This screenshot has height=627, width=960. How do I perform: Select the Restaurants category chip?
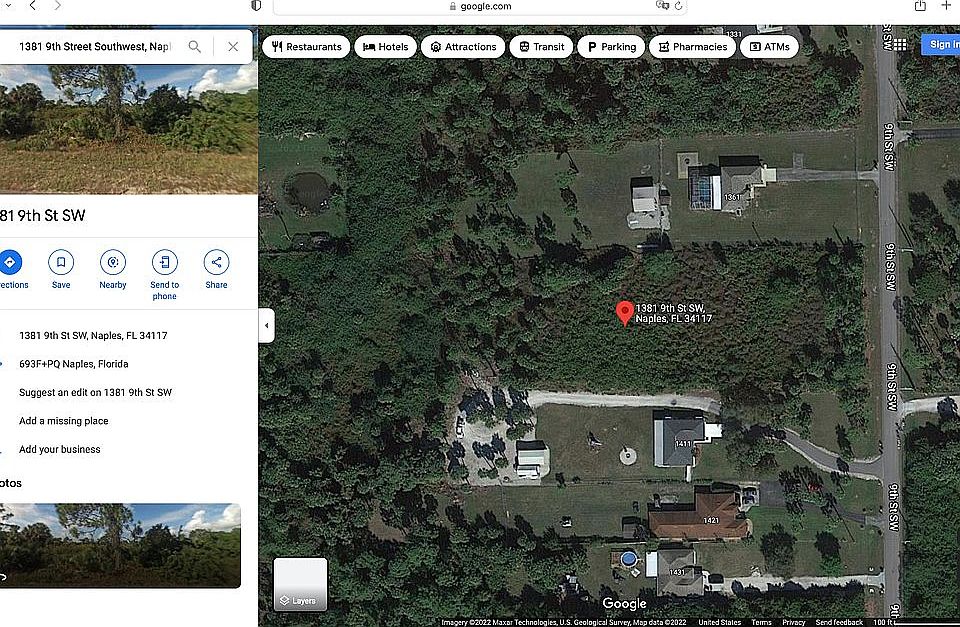[306, 47]
